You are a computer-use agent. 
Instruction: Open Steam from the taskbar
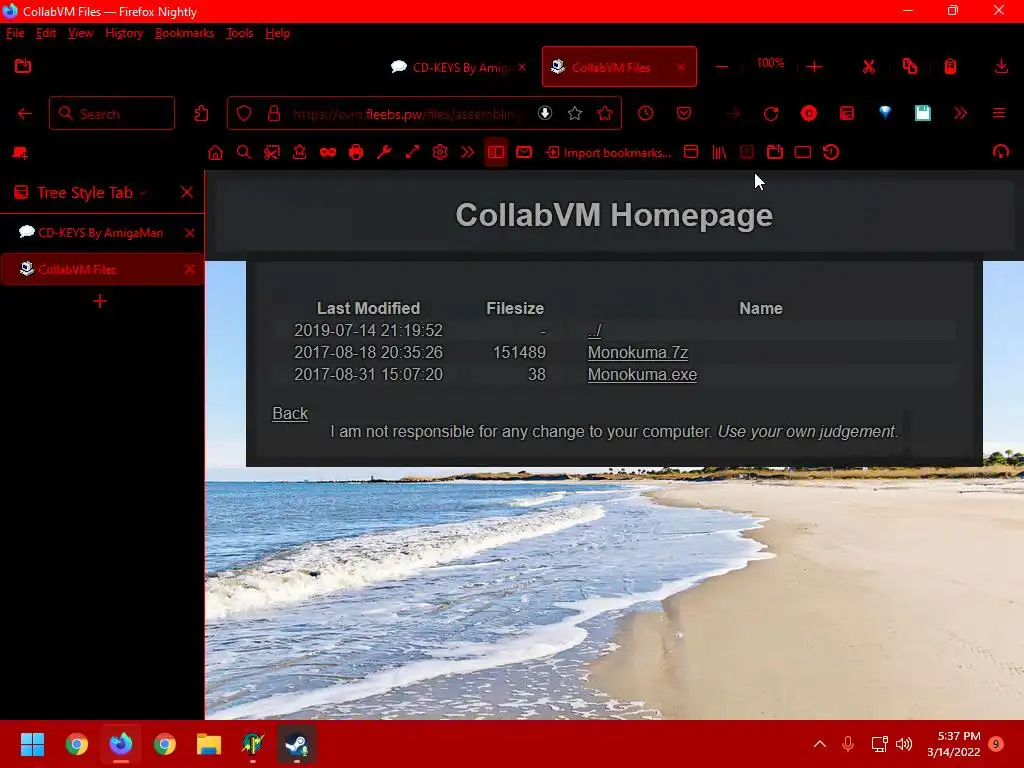[x=297, y=744]
